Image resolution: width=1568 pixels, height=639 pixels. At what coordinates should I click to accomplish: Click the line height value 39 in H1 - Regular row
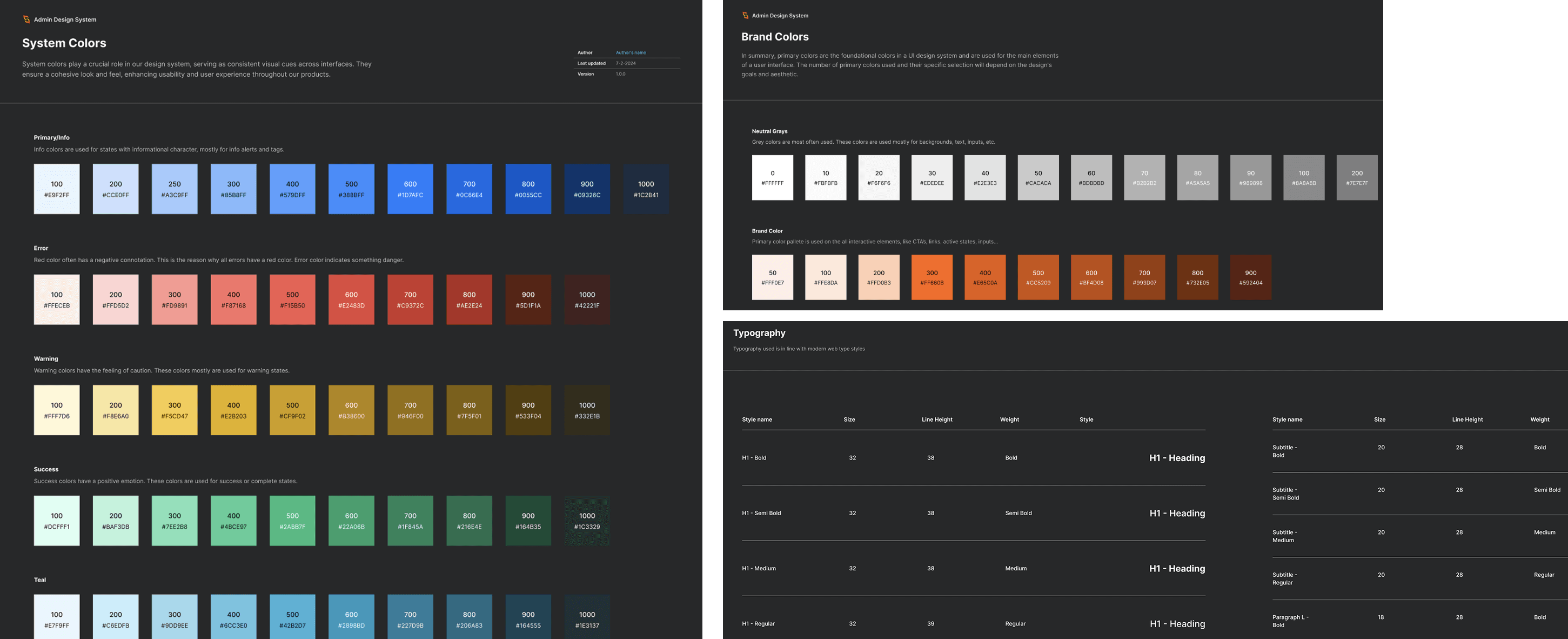930,624
